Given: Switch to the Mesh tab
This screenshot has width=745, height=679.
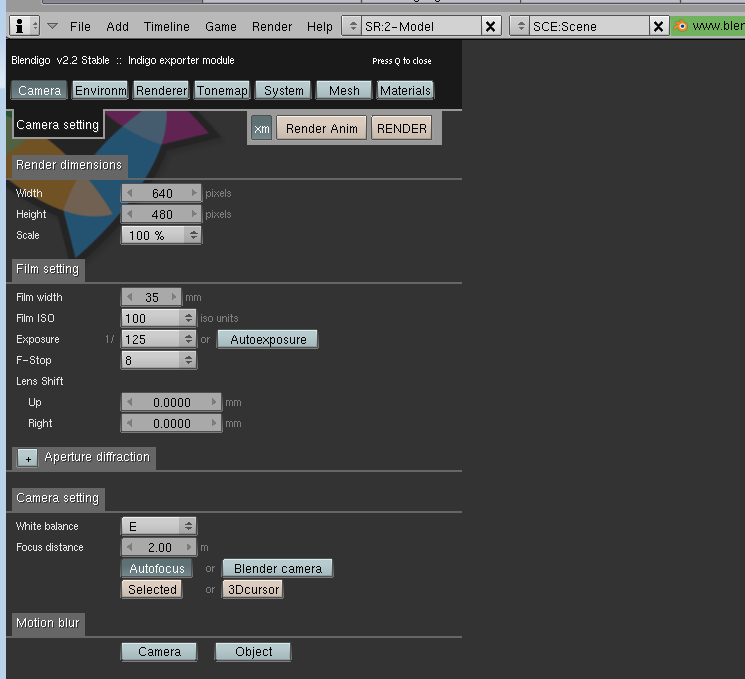Looking at the screenshot, I should pos(344,90).
